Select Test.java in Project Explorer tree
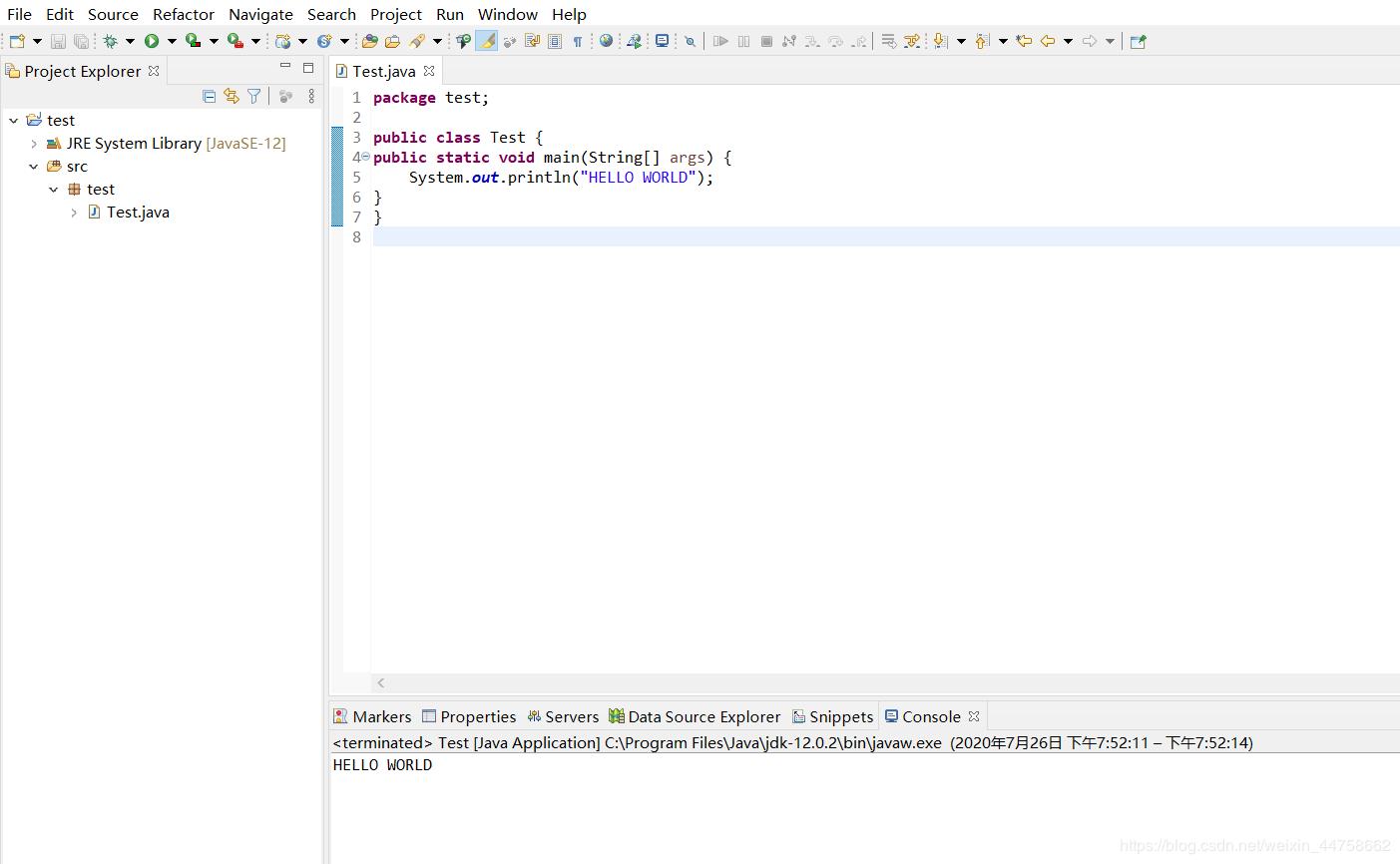Screen dimensions: 1400x864 click(138, 213)
